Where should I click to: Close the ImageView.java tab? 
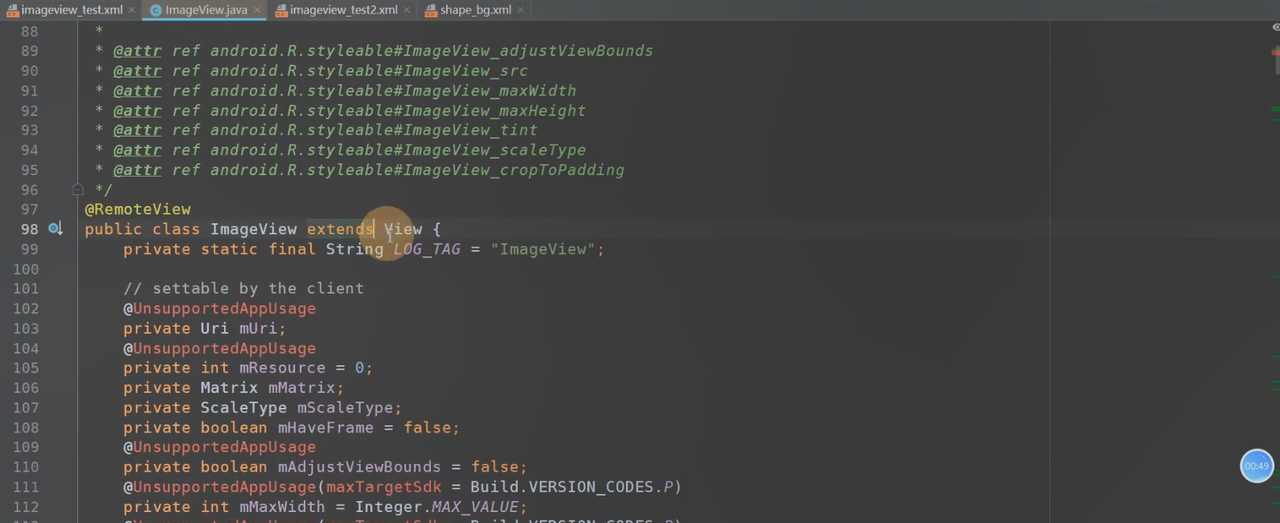pyautogui.click(x=258, y=10)
